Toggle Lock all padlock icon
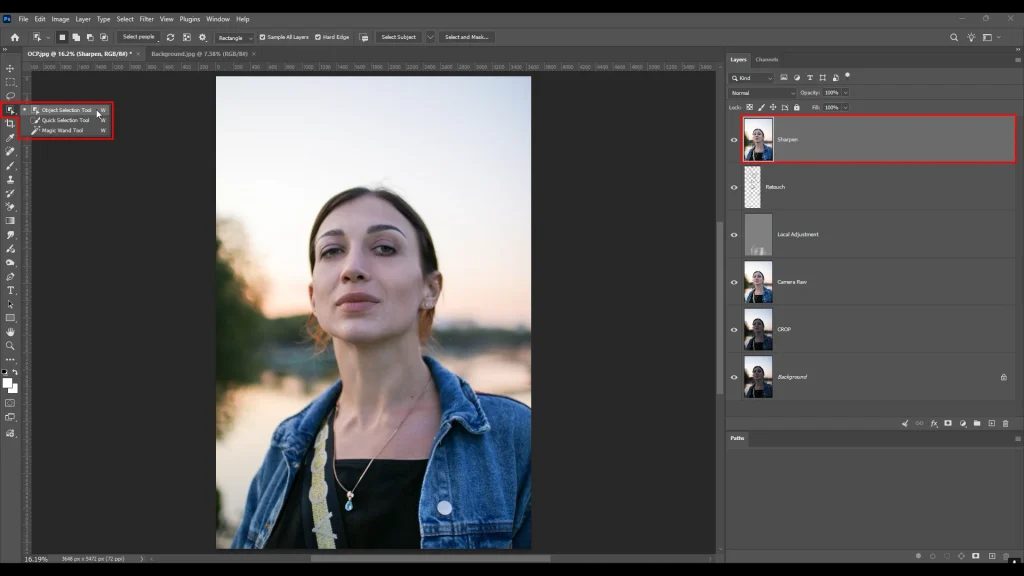 (797, 107)
